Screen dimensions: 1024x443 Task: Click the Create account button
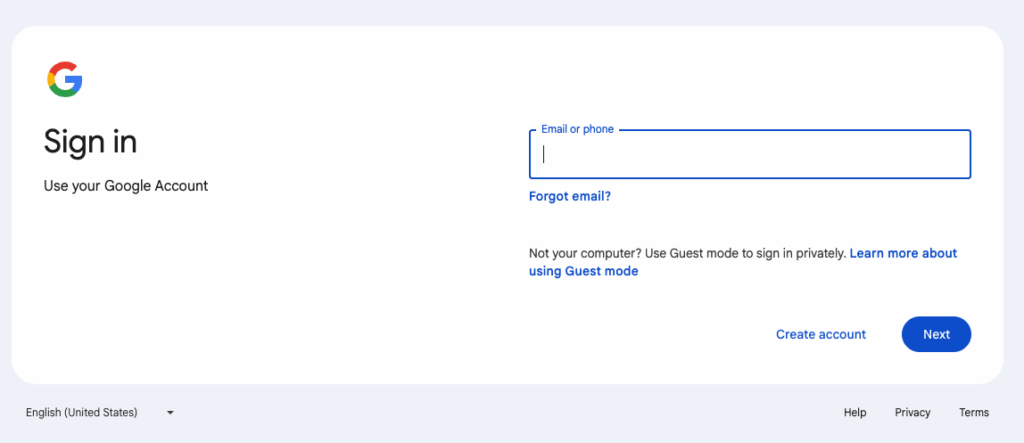point(821,335)
